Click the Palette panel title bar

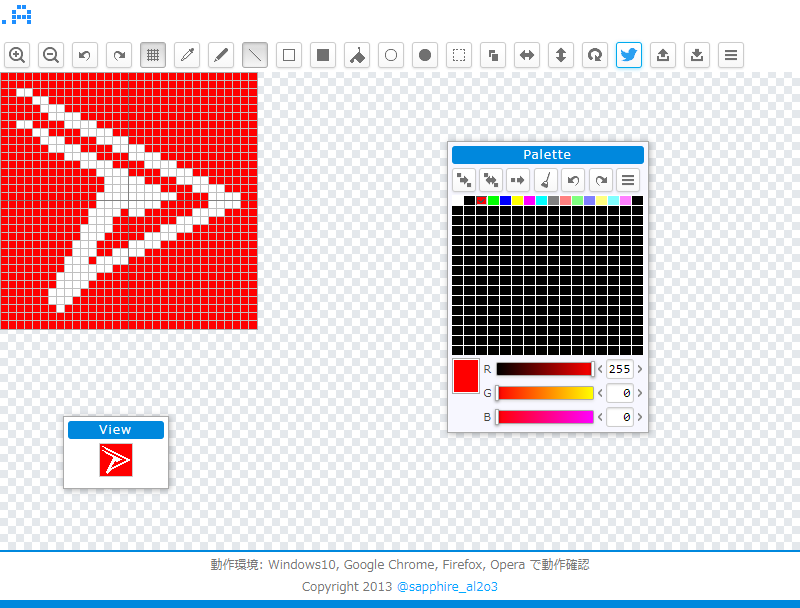point(547,155)
